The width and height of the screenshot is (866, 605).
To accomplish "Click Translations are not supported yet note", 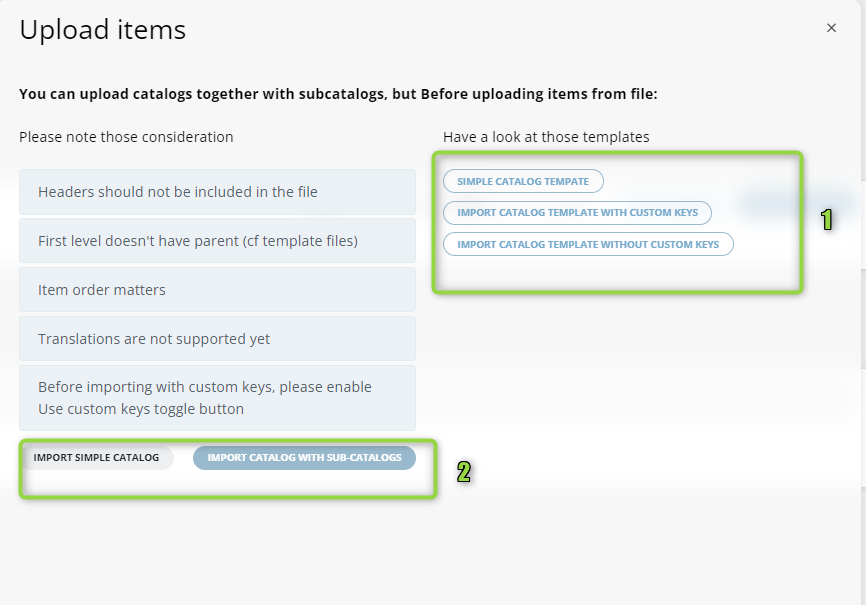I will point(217,339).
